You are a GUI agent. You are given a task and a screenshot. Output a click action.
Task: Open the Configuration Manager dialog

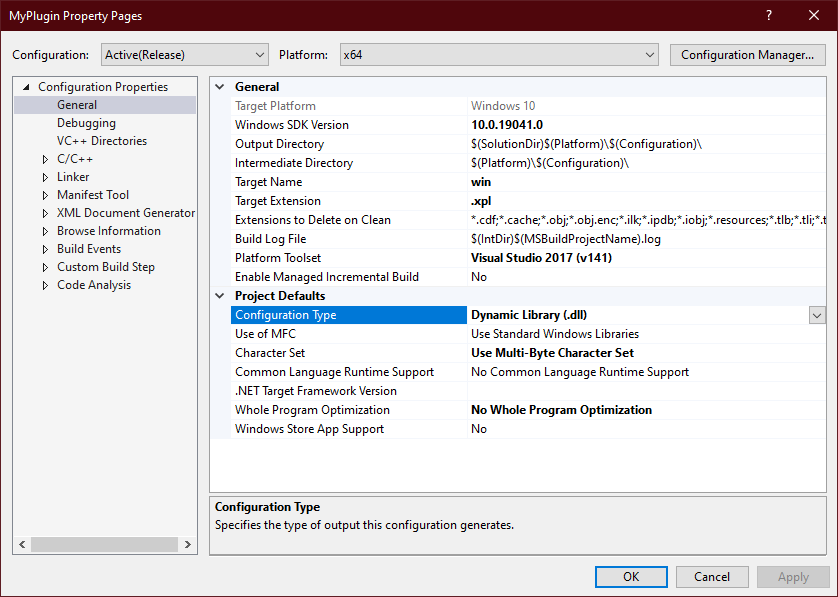coord(747,54)
